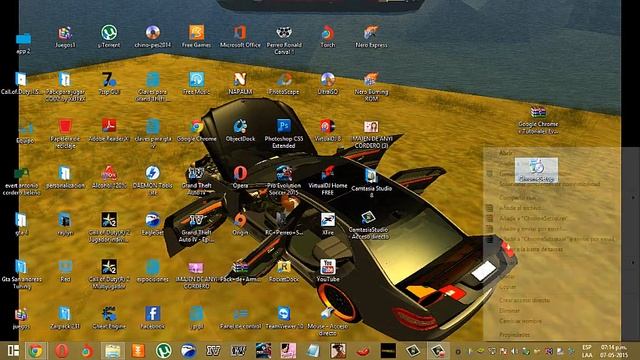Open DAEMON Tools Lite desktop icon
Viewport: 640px width, 360px height.
pyautogui.click(x=153, y=180)
